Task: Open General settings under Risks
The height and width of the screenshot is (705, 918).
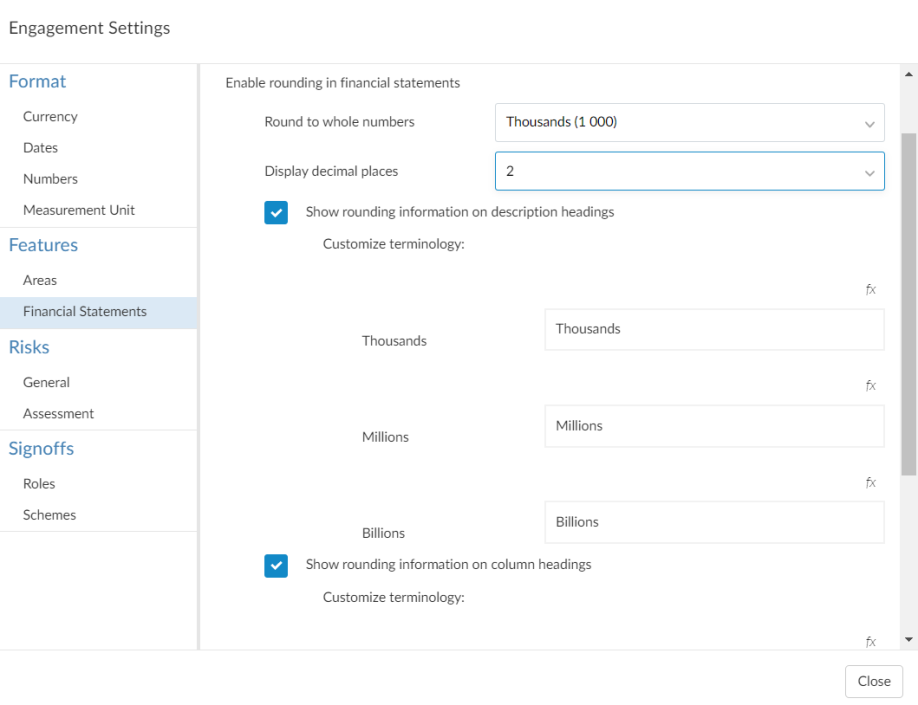Action: (x=46, y=382)
